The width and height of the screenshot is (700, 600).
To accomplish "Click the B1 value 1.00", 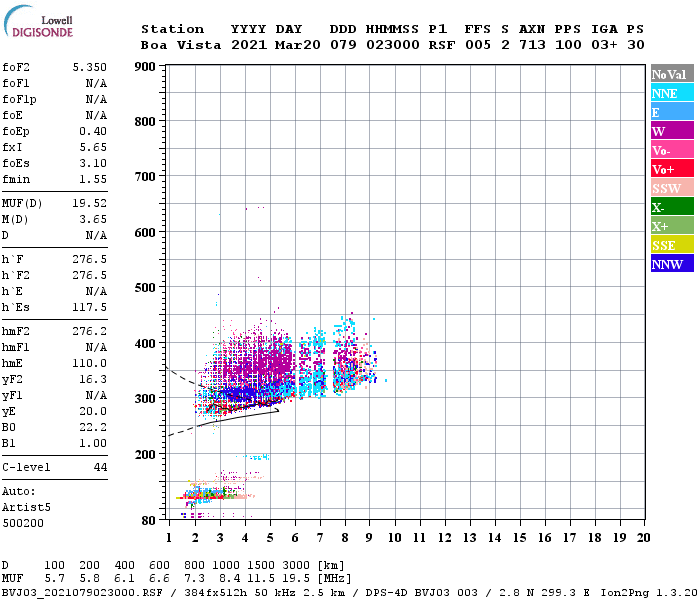I will pos(93,443).
